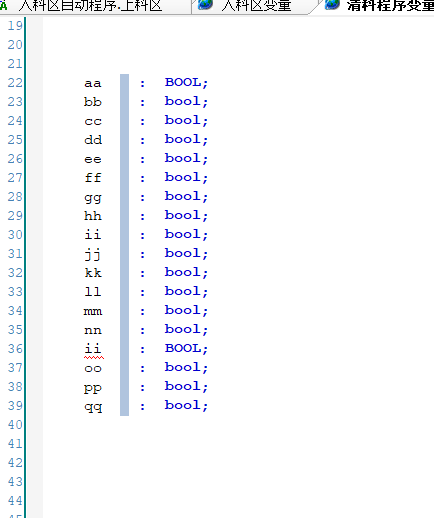Switch to the 入料区自动程序.上料区 tab
This screenshot has width=434, height=518.
coord(90,5)
